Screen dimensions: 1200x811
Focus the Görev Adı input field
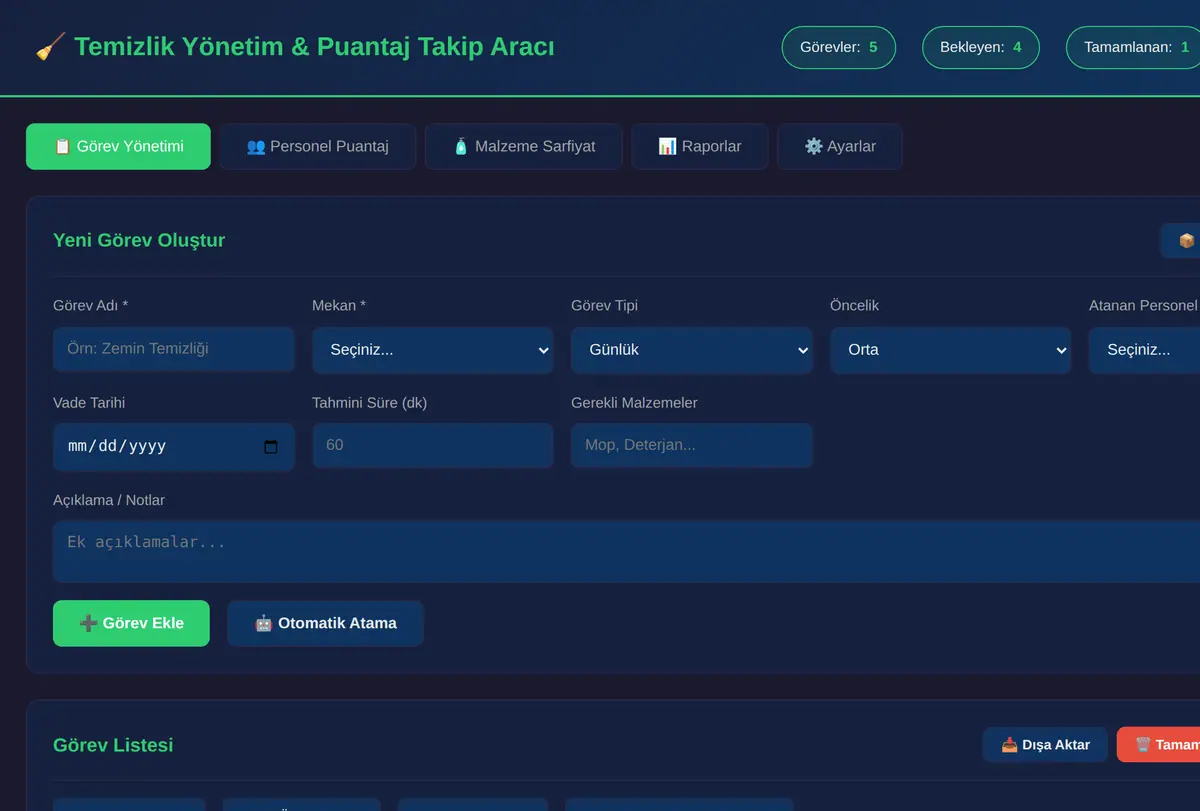click(174, 349)
